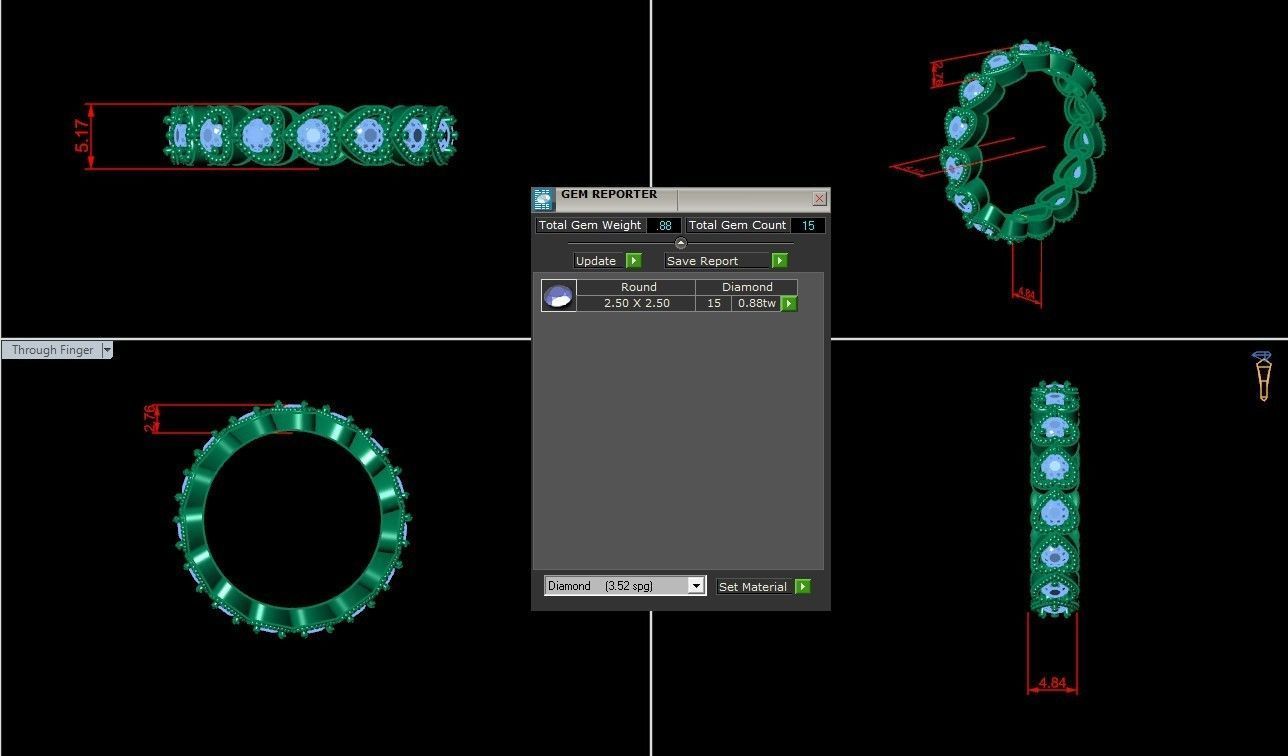
Task: Select the round diamond gem thumbnail
Action: point(559,296)
